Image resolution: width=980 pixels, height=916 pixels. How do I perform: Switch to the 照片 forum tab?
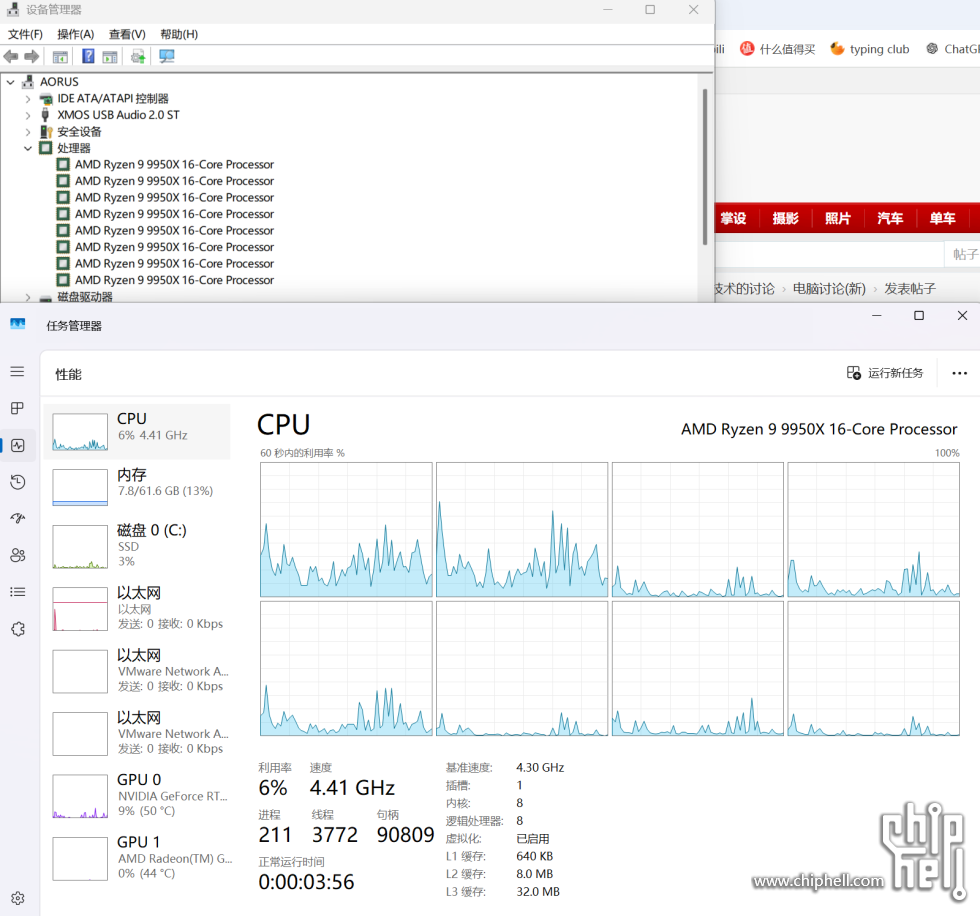click(x=838, y=218)
